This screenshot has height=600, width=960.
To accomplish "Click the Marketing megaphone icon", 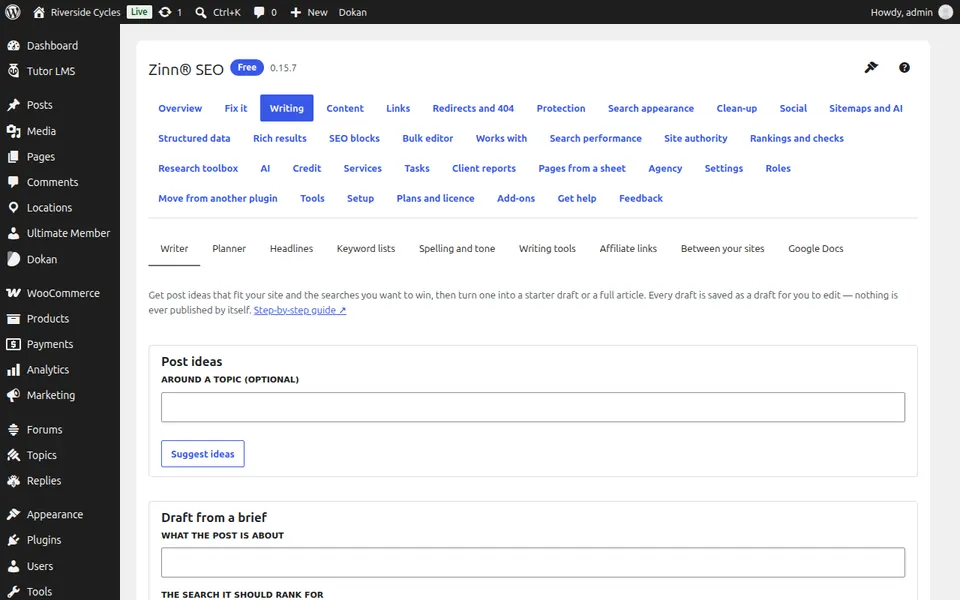I will [13, 396].
